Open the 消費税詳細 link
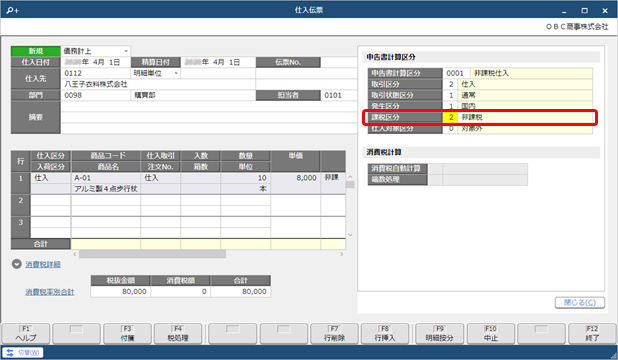The width and height of the screenshot is (618, 360). point(43,265)
